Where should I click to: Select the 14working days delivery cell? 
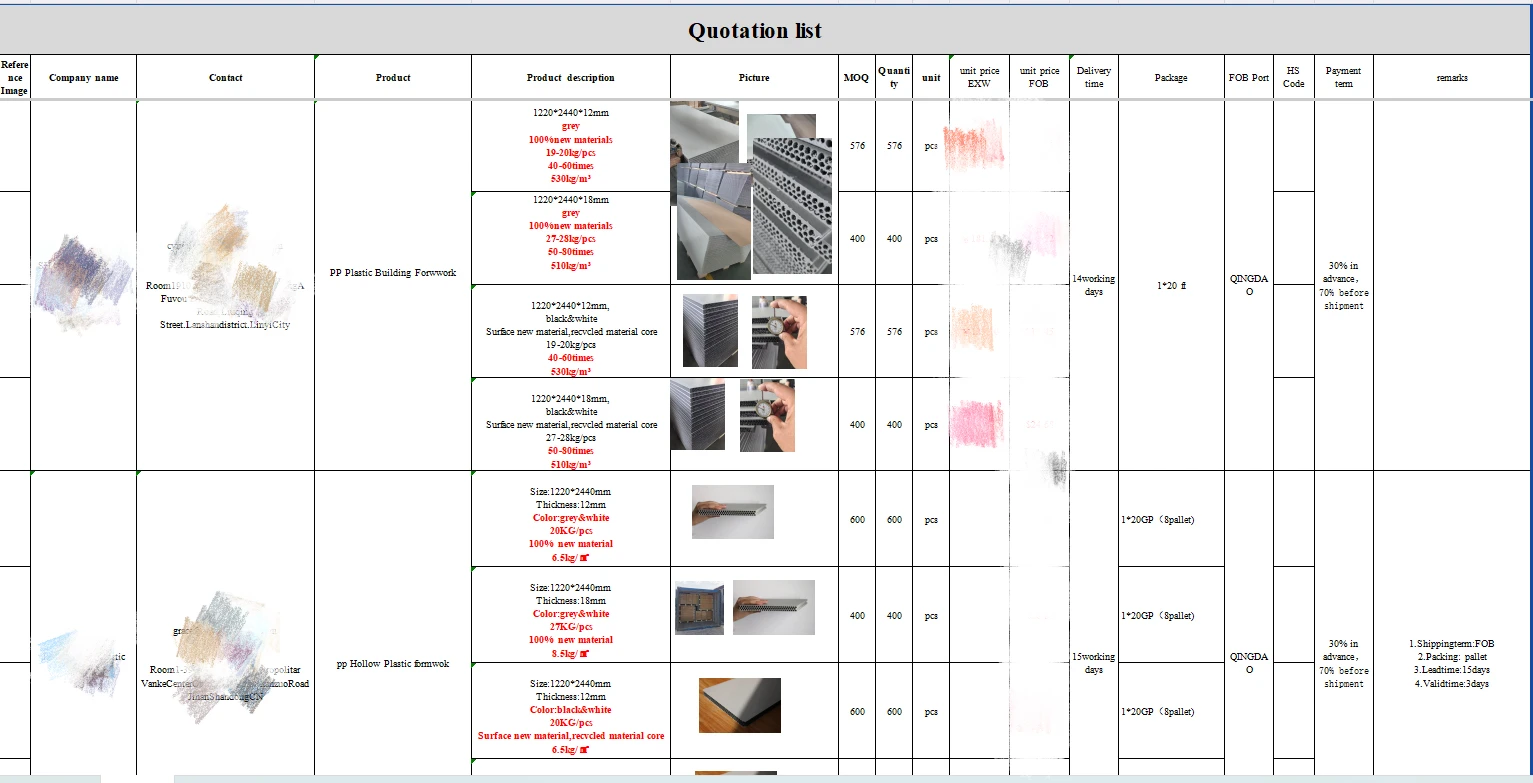pyautogui.click(x=1094, y=285)
